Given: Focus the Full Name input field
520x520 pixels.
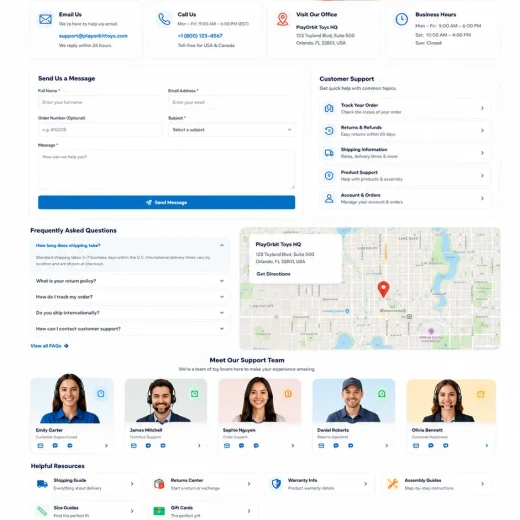Looking at the screenshot, I should tap(100, 102).
